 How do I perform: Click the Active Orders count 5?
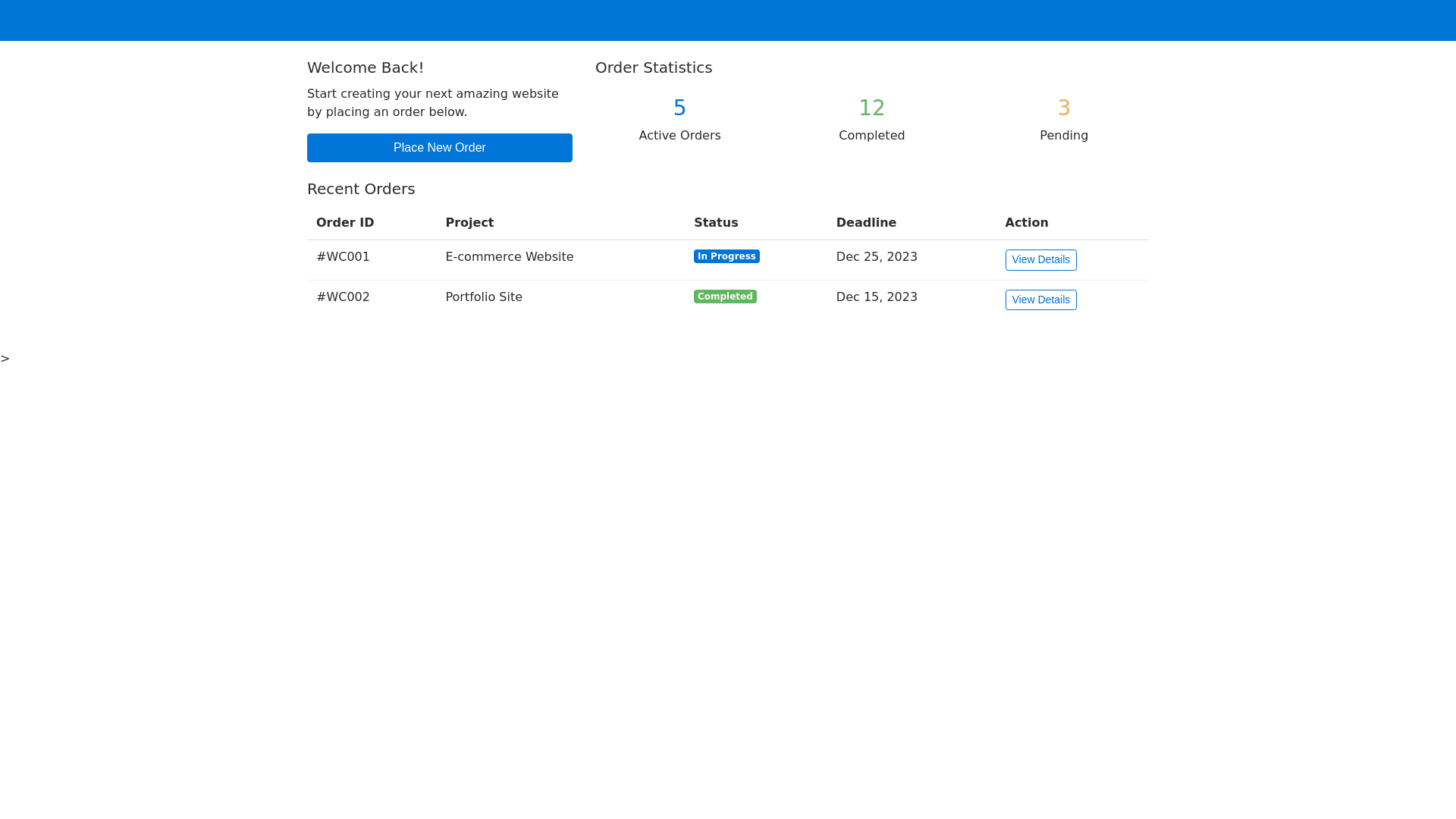679,108
